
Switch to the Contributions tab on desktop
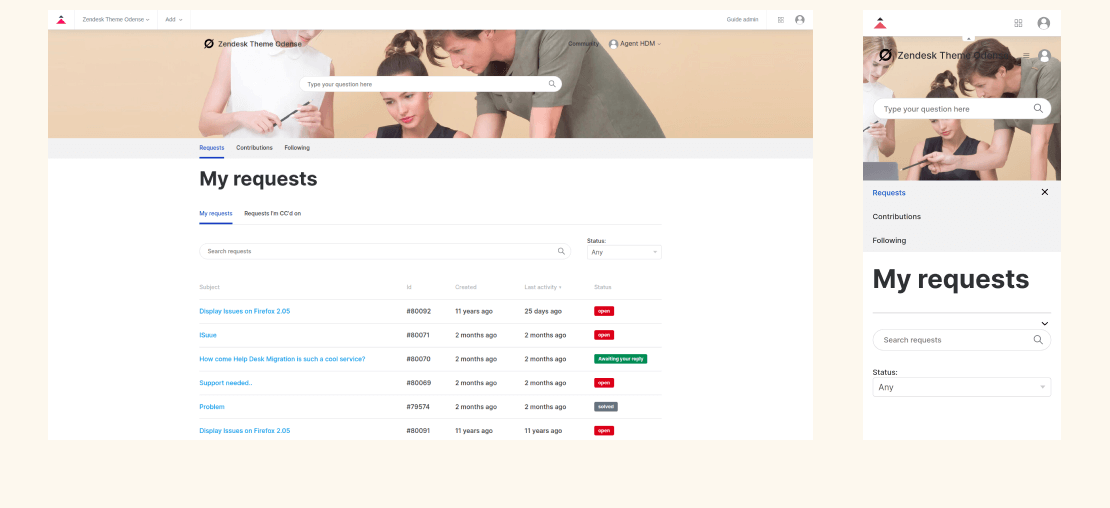tap(254, 148)
